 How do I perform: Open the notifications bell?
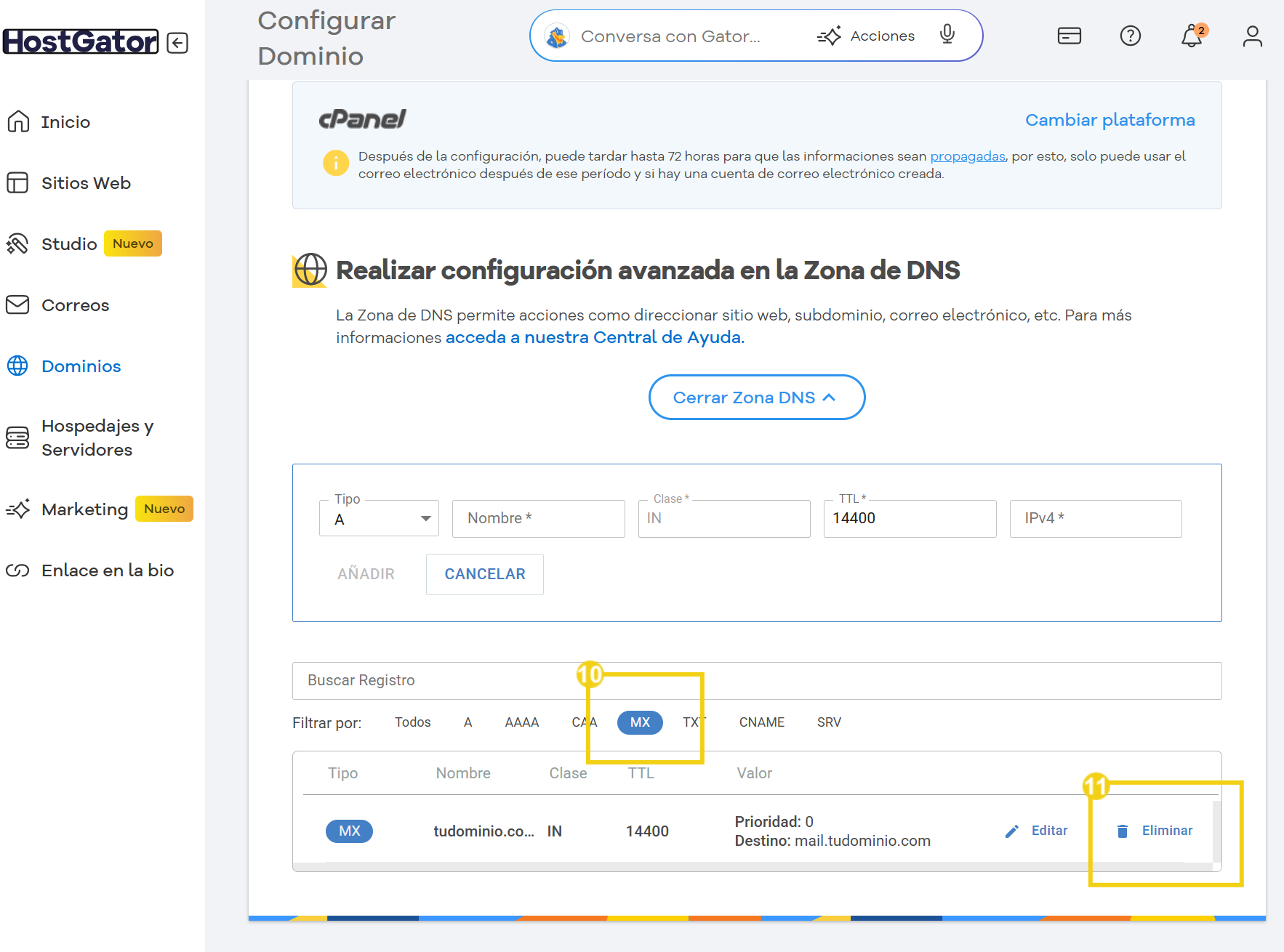point(1191,36)
